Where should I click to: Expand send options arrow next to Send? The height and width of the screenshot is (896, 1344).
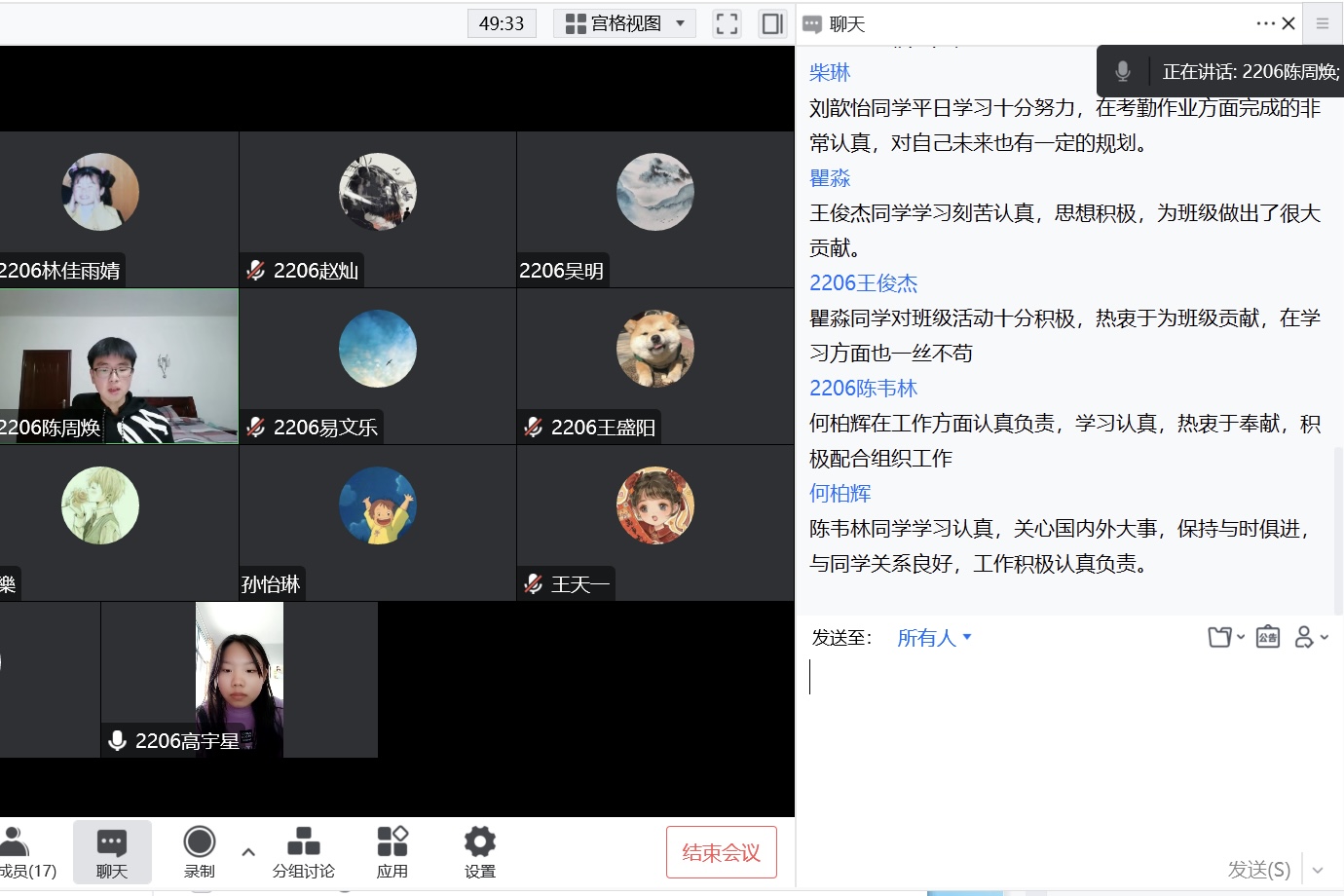[x=1318, y=870]
